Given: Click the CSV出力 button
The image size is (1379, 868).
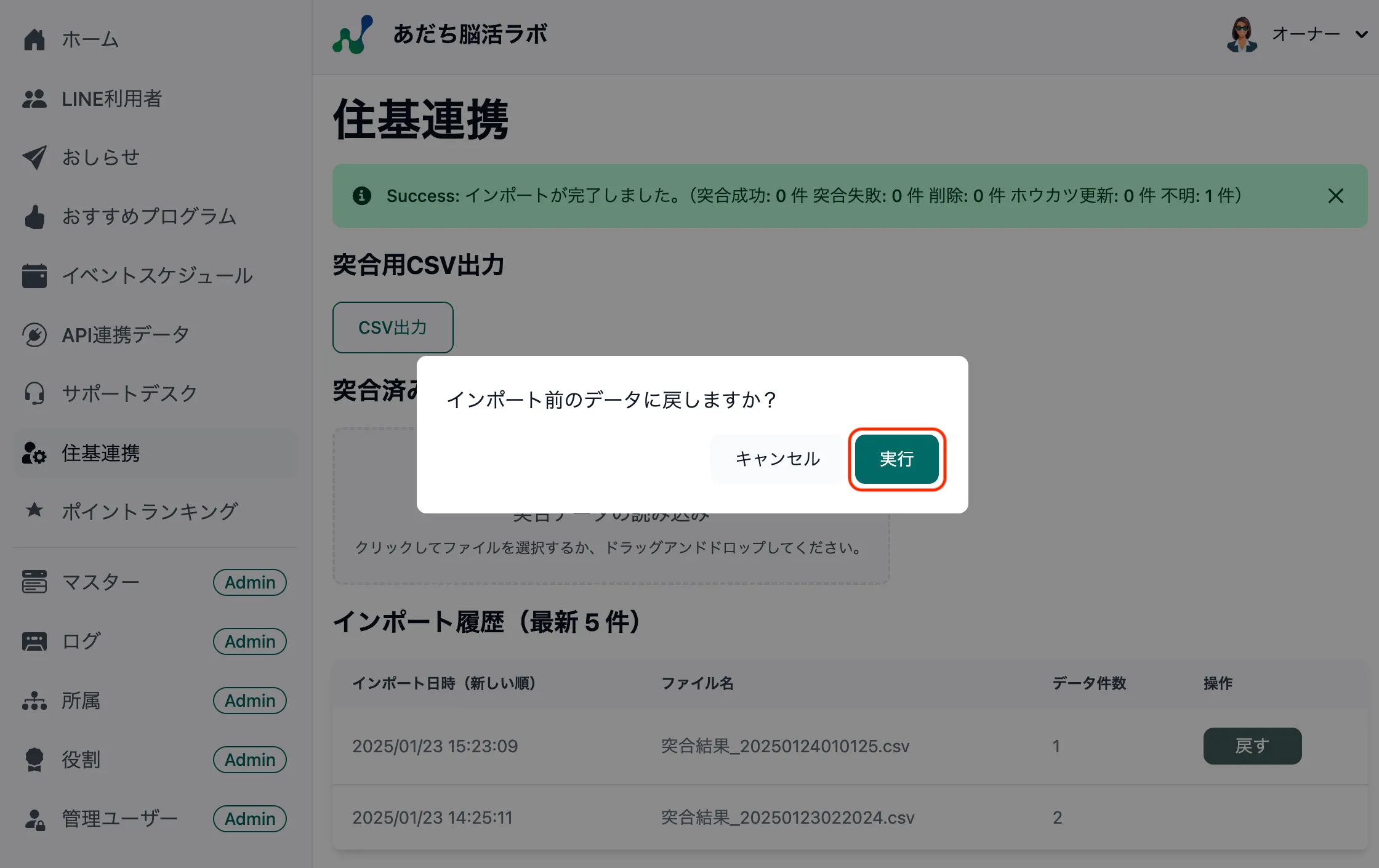Looking at the screenshot, I should (393, 328).
